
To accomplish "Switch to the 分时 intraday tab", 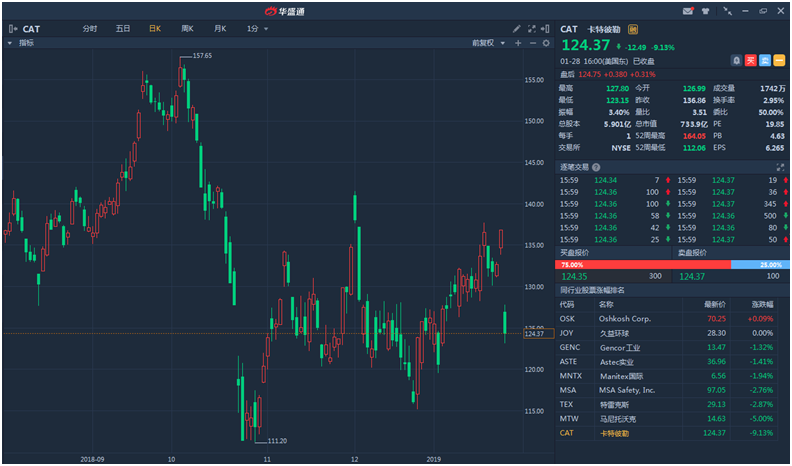I will [90, 29].
